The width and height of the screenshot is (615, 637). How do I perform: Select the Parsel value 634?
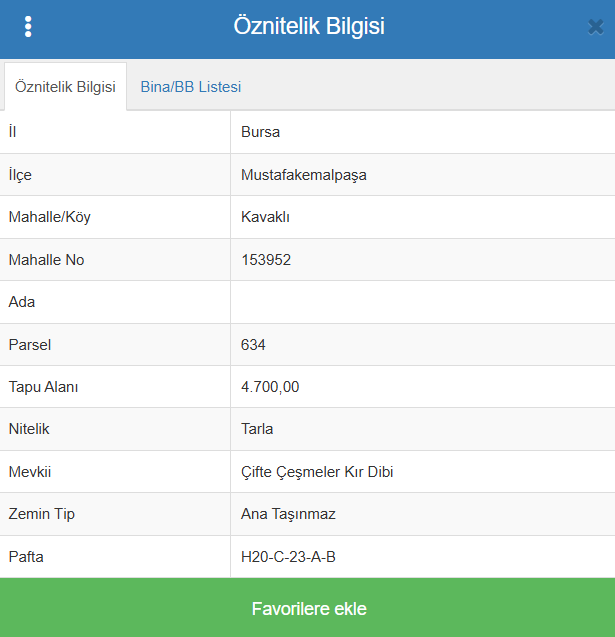pos(253,345)
